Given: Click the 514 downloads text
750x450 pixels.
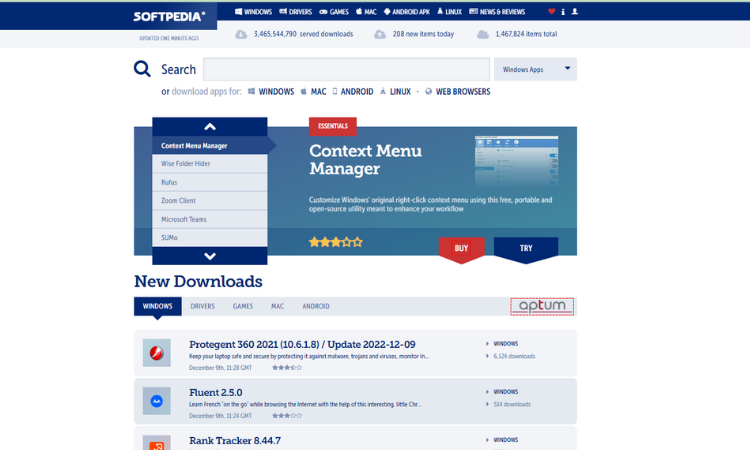Looking at the screenshot, I should tap(512, 404).
